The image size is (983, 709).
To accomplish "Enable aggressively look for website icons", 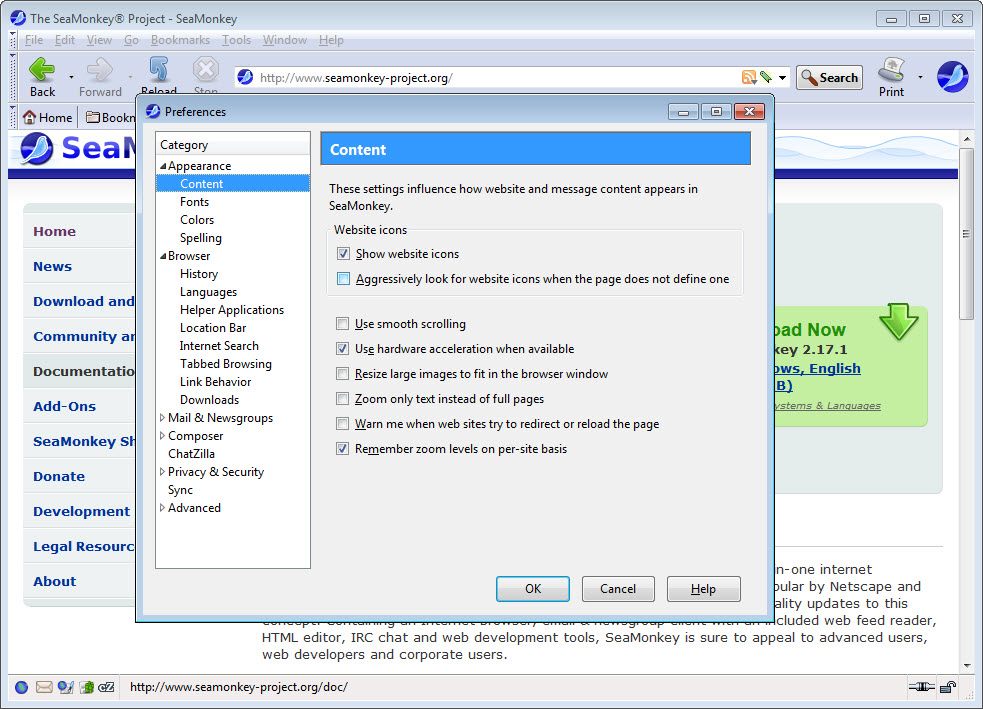I will pyautogui.click(x=343, y=279).
